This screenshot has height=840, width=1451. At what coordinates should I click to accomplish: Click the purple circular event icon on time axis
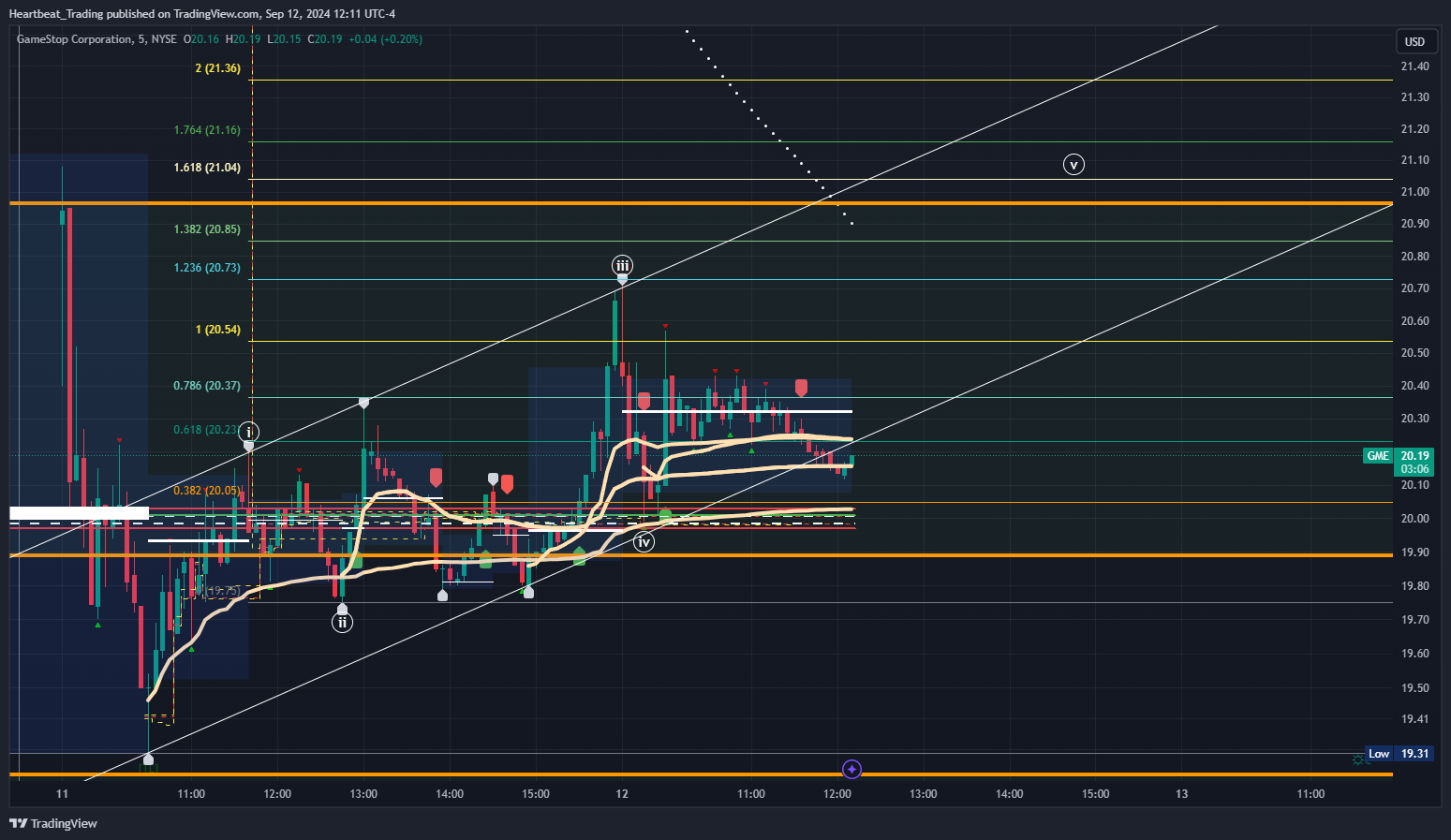(x=851, y=770)
